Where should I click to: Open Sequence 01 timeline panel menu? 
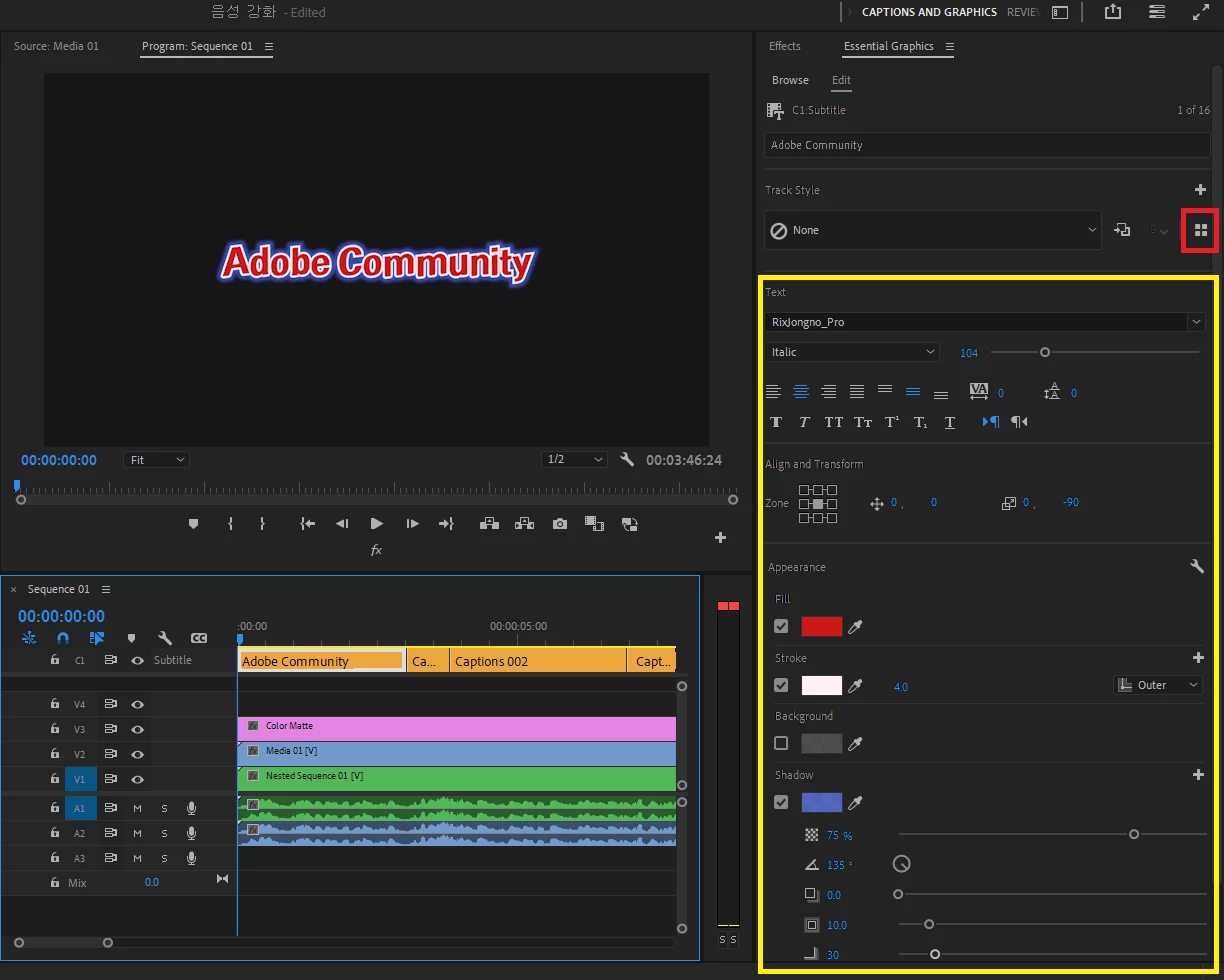tap(106, 589)
